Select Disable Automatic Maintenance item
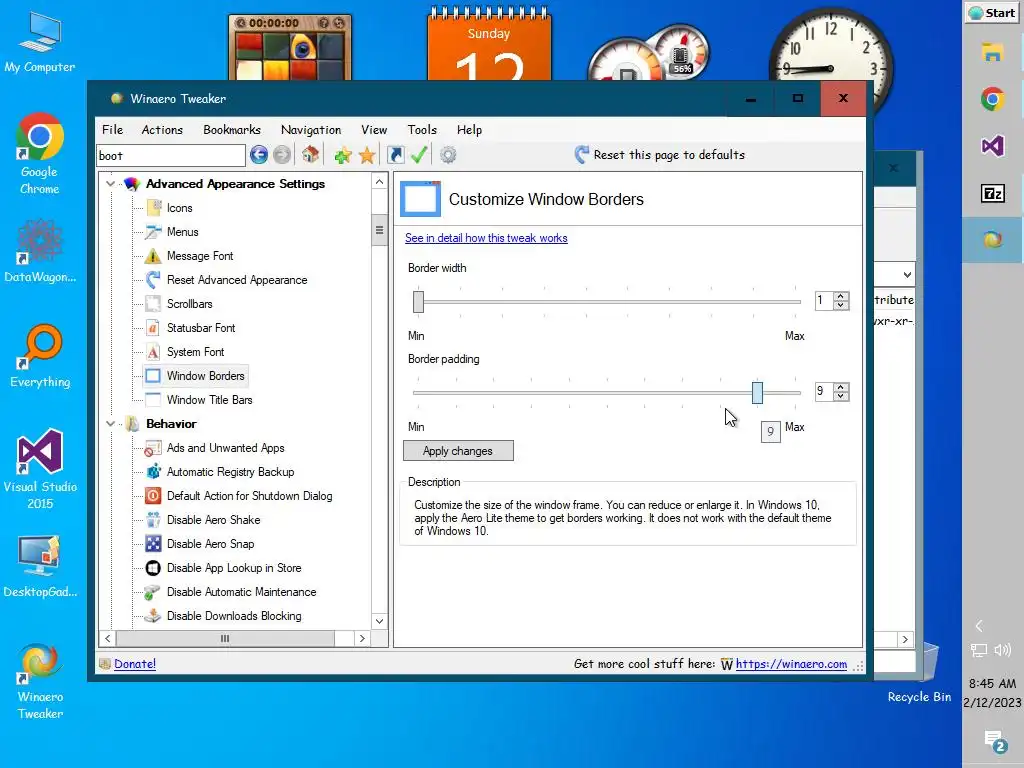The height and width of the screenshot is (768, 1024). pyautogui.click(x=242, y=592)
